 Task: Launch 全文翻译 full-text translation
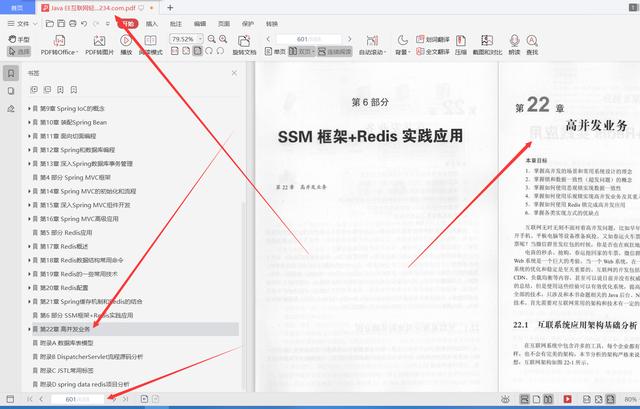[x=433, y=52]
